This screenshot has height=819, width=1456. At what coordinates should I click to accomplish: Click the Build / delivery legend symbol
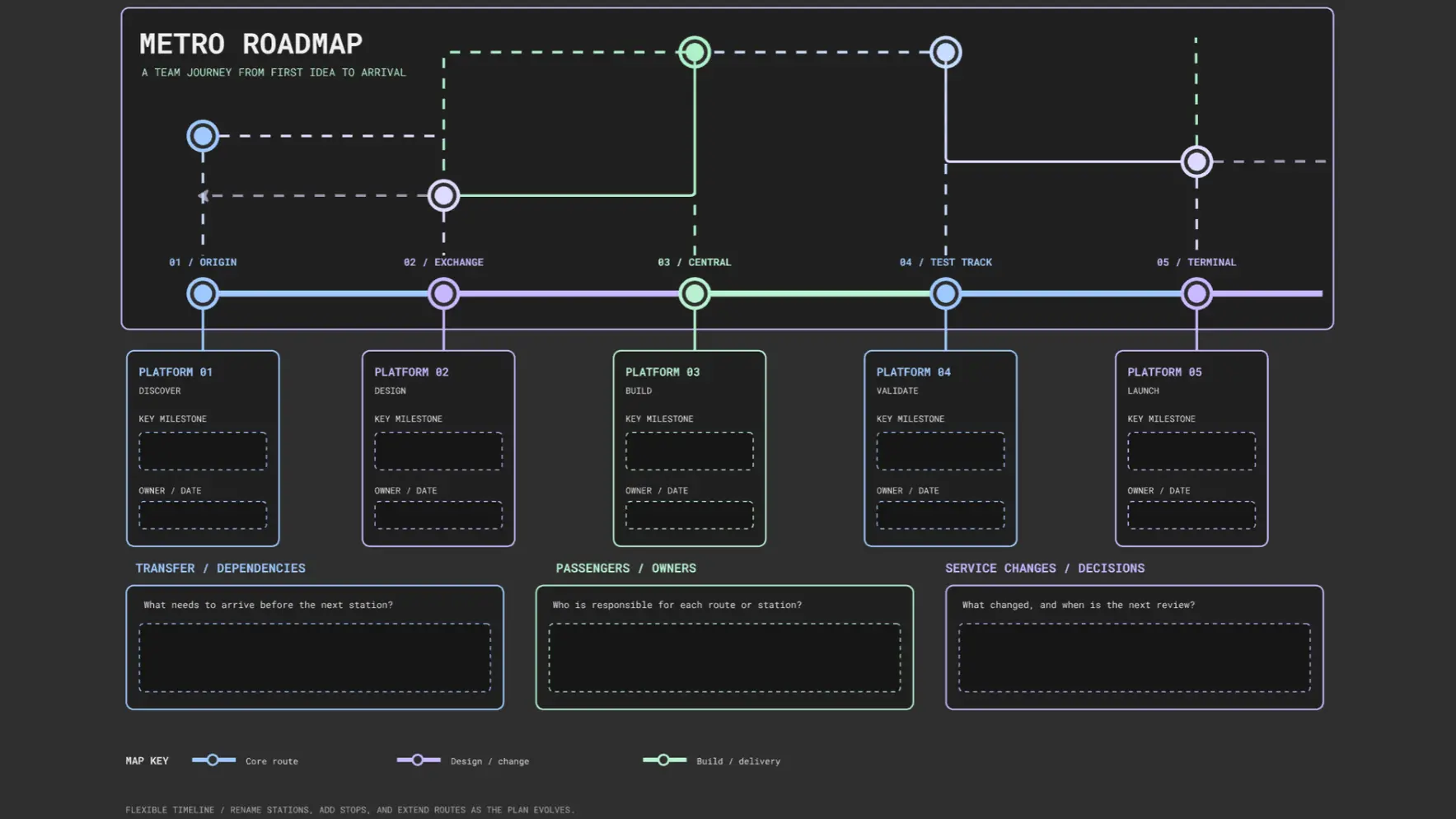[x=664, y=760]
